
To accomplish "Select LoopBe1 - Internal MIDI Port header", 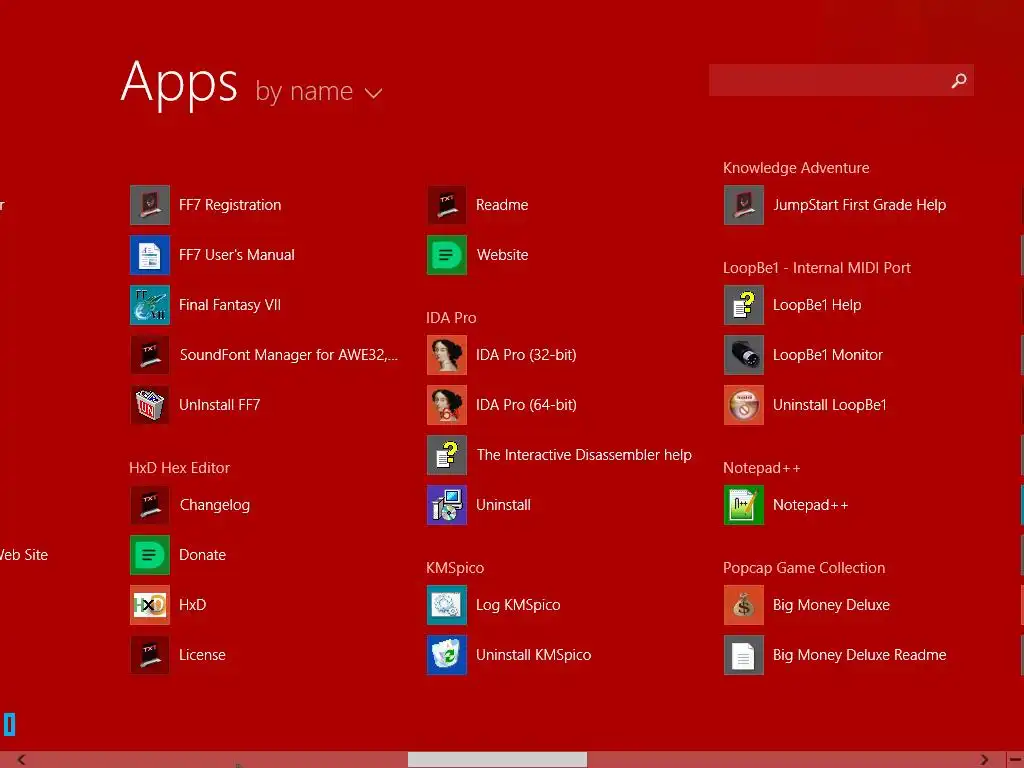I will pos(816,268).
